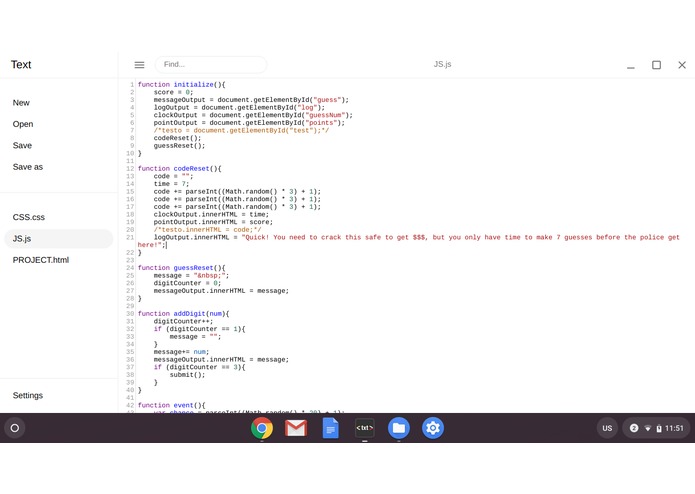Click the pointOutput "points" line
The image size is (695, 494).
pyautogui.click(x=249, y=123)
